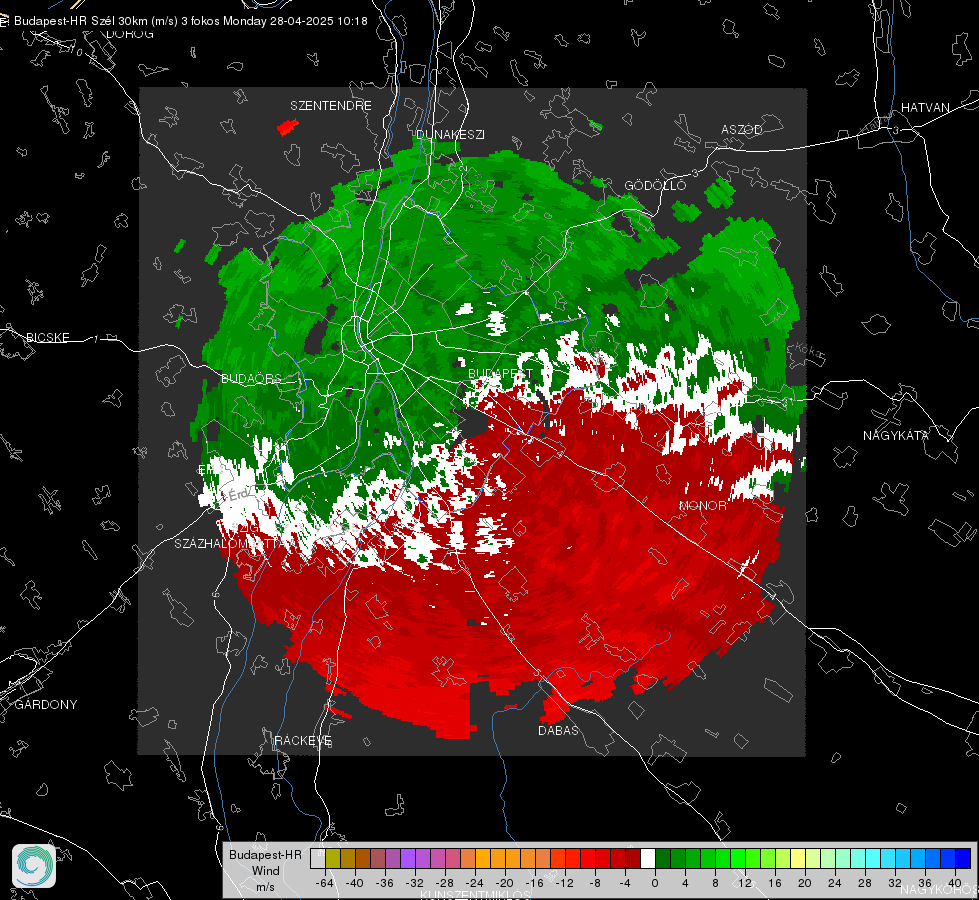The image size is (979, 900).
Task: Click the swirl weather service logo
Action: coord(34,866)
